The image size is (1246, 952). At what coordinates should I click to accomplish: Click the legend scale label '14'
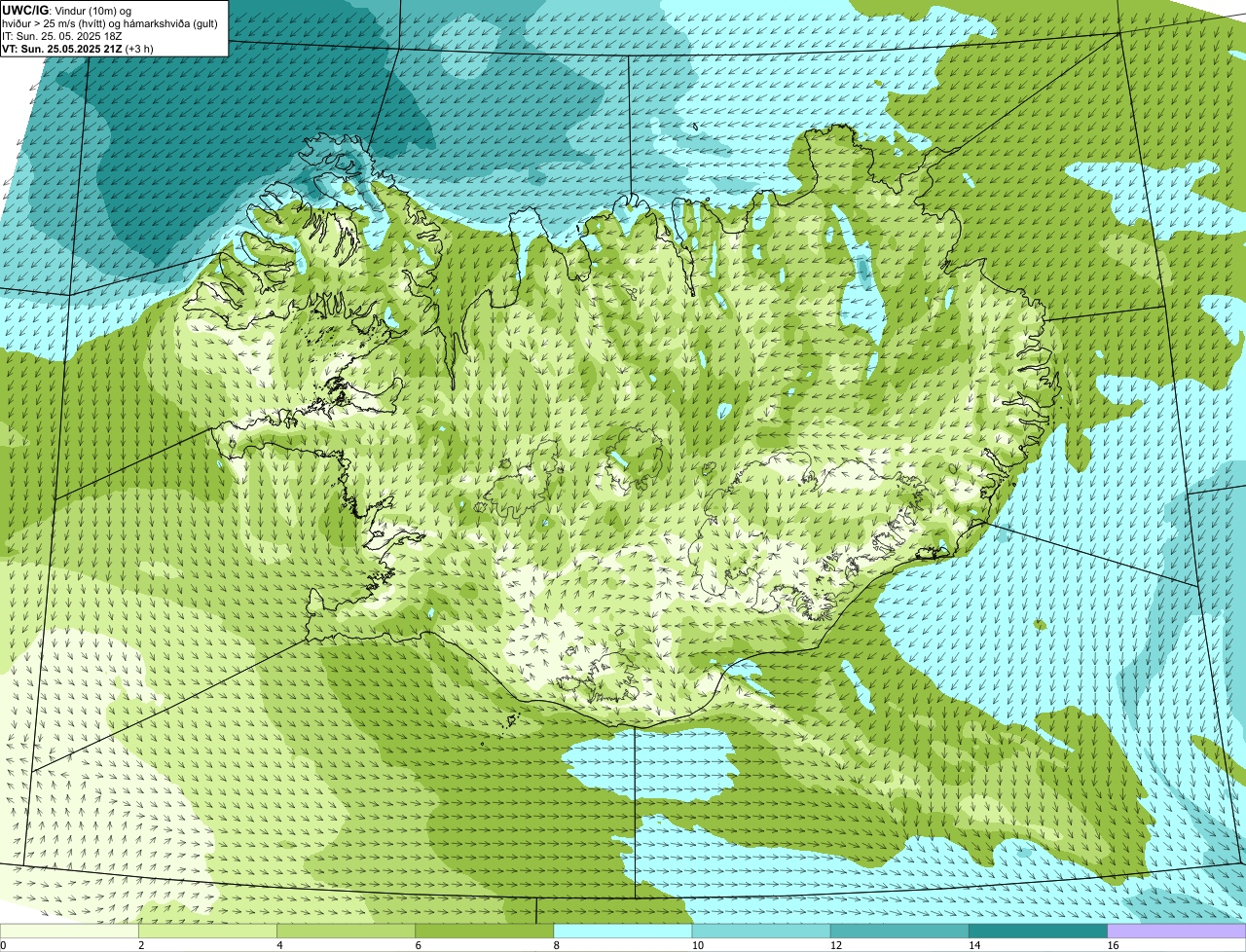coord(973,945)
